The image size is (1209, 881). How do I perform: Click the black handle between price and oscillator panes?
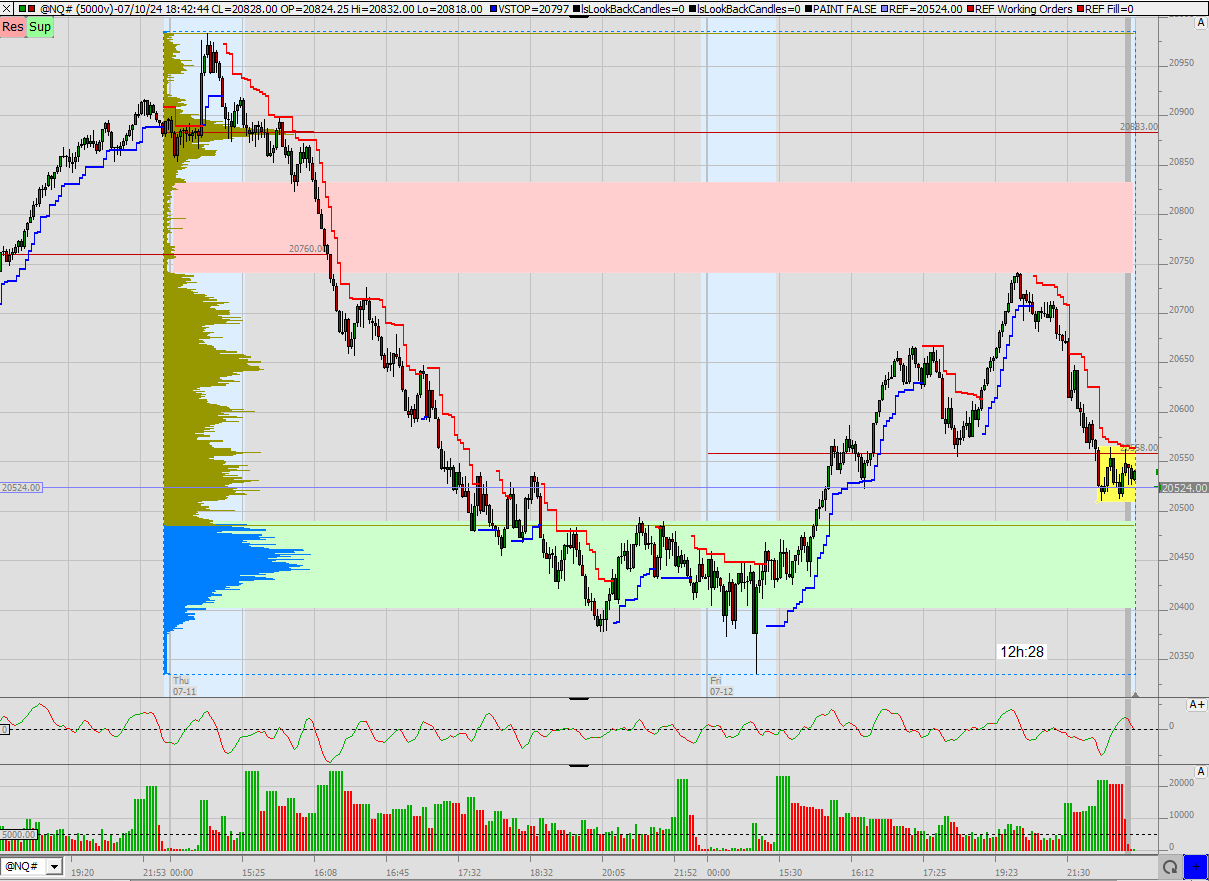point(578,698)
